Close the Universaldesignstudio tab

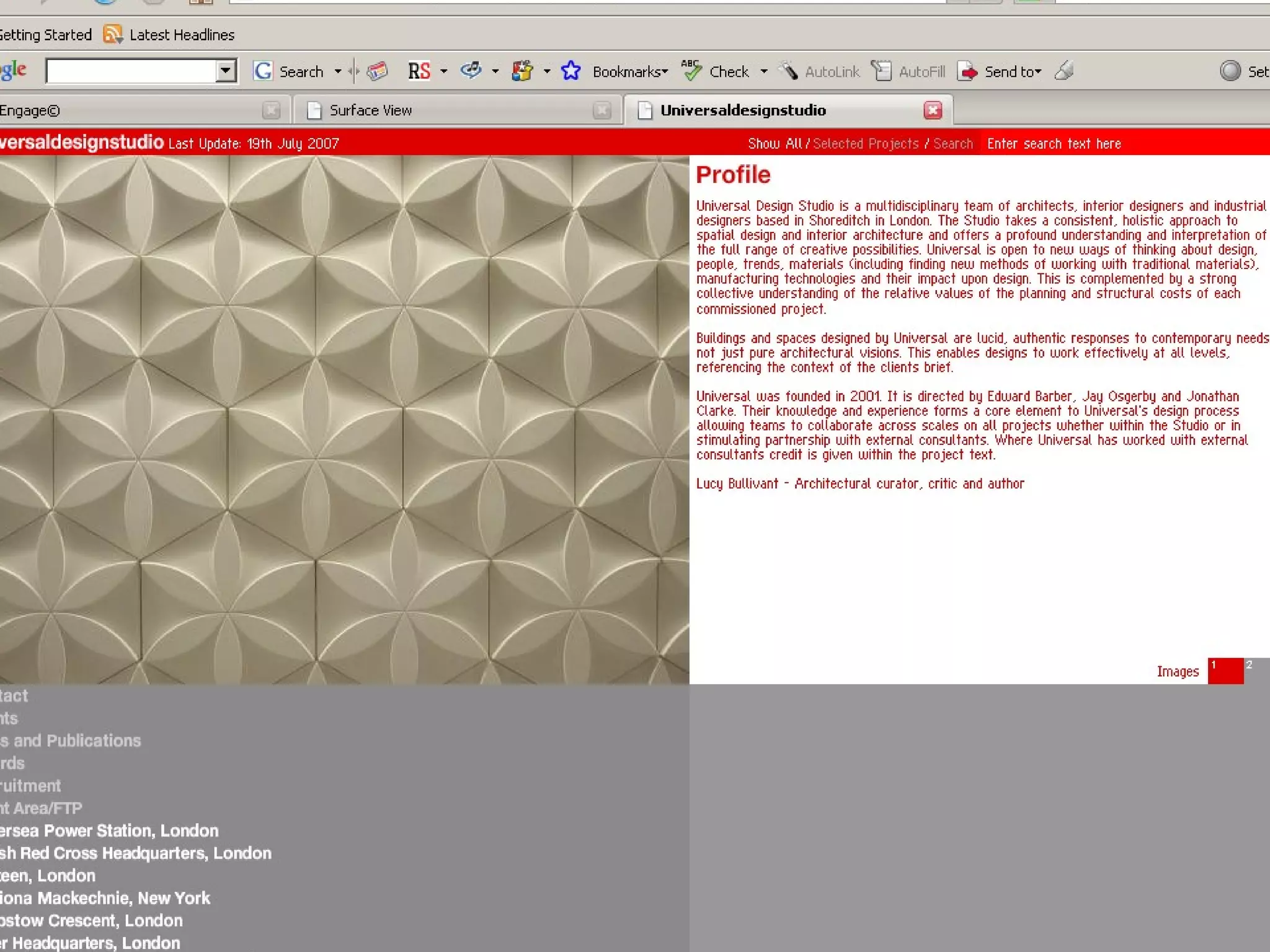click(x=933, y=110)
